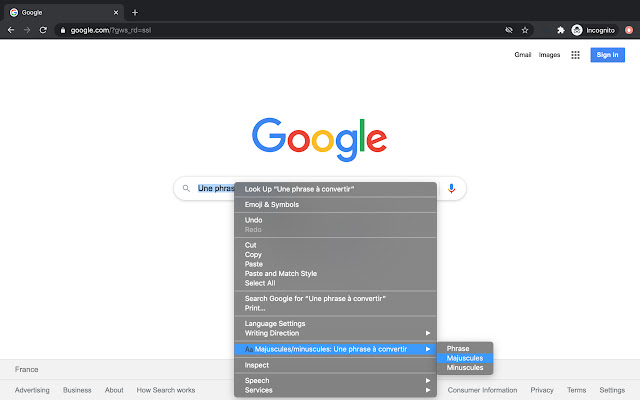The image size is (640, 400).
Task: Click the lock icon in address bar
Action: click(x=63, y=30)
